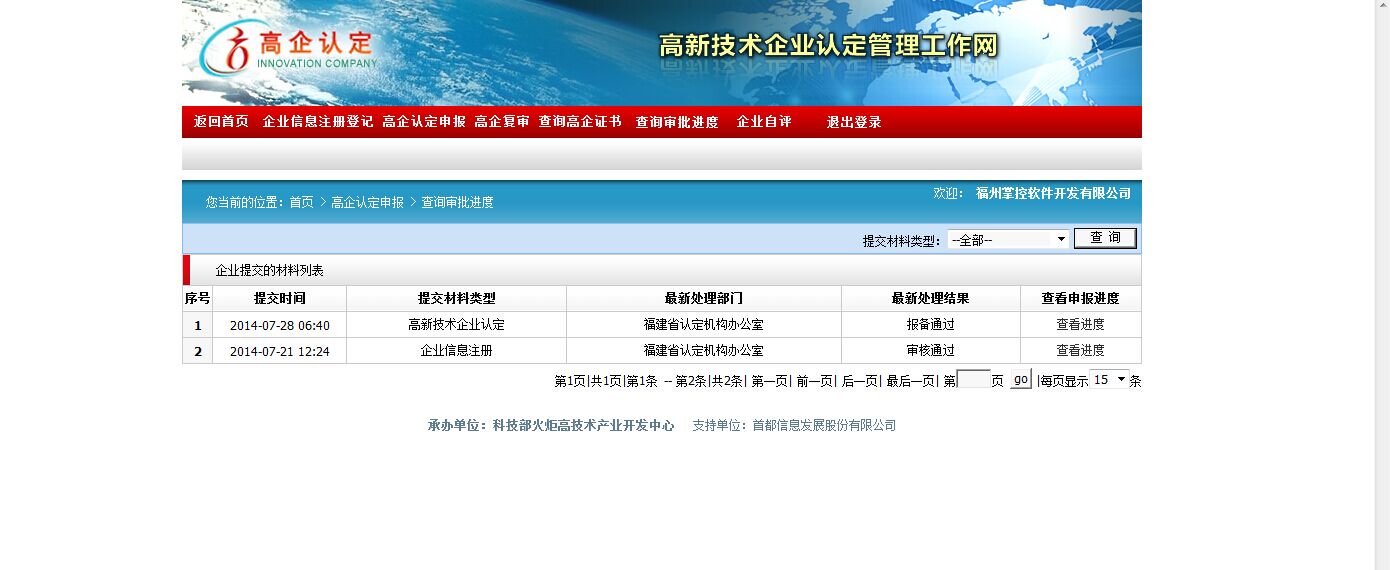Screen dimensions: 1390x570
Task: Click the 提交材料类型 column header
Action: [457, 299]
